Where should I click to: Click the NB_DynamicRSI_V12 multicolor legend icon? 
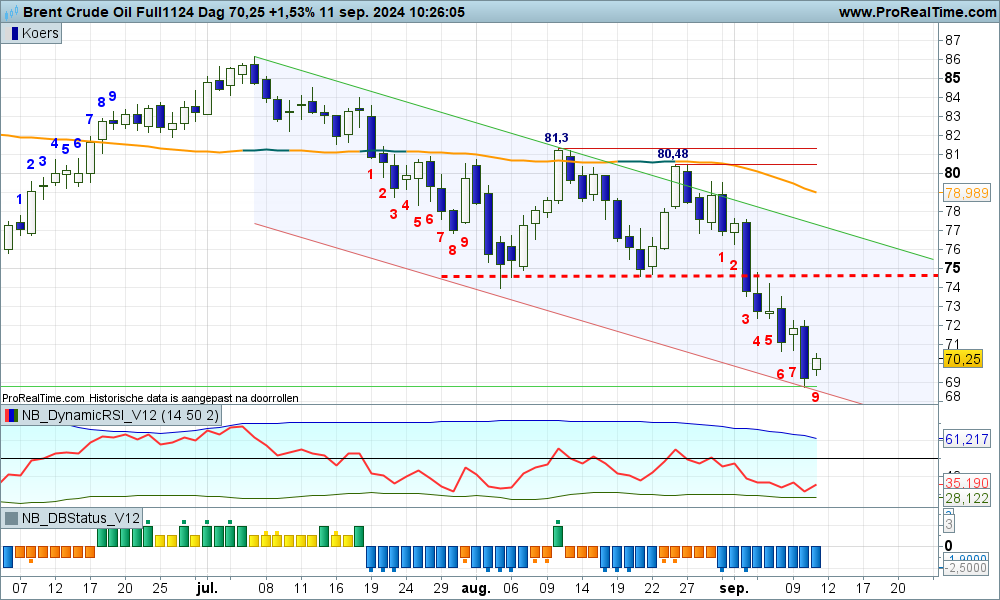pos(12,415)
